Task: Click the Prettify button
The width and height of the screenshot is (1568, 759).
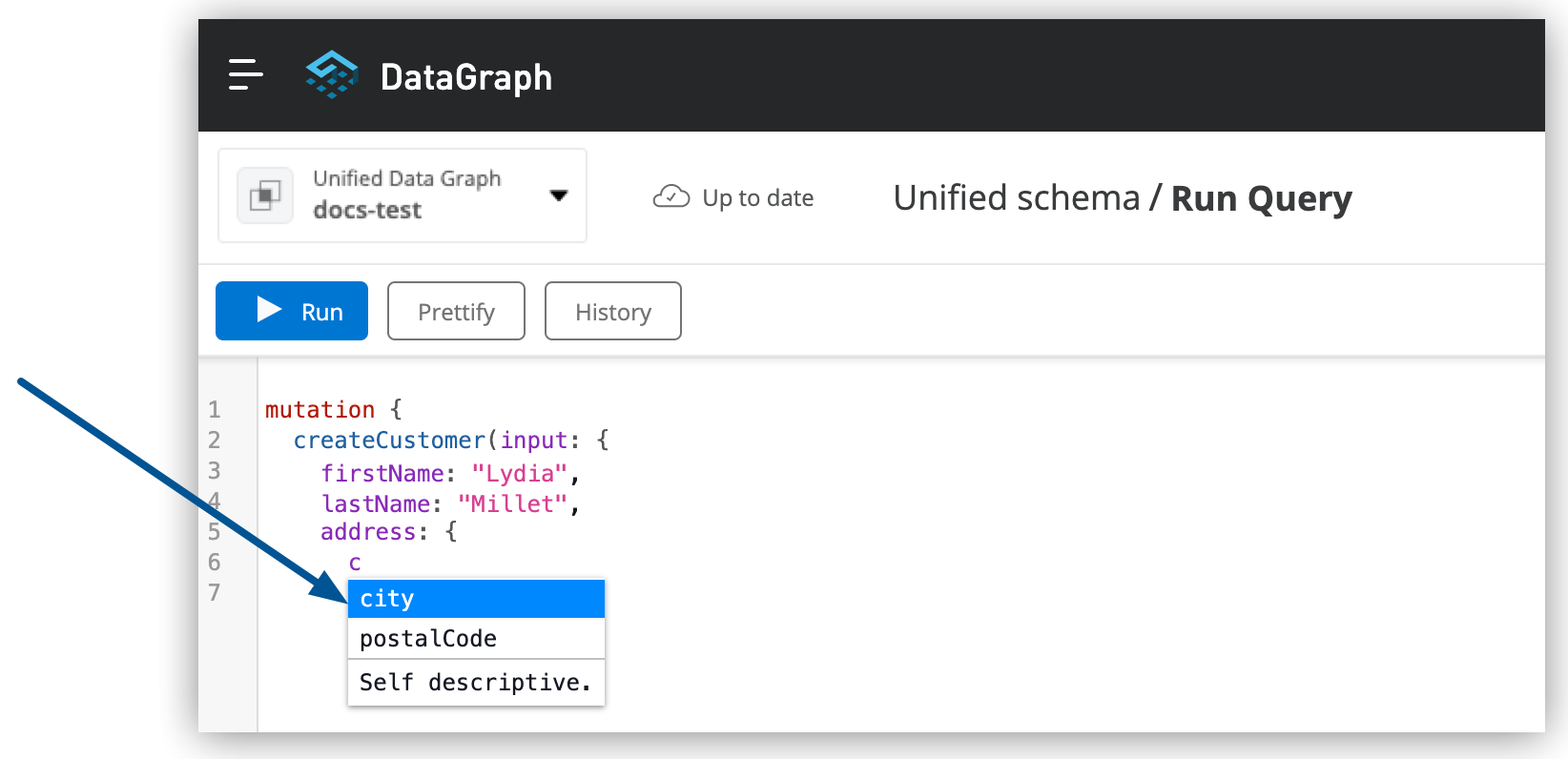Action: [456, 311]
